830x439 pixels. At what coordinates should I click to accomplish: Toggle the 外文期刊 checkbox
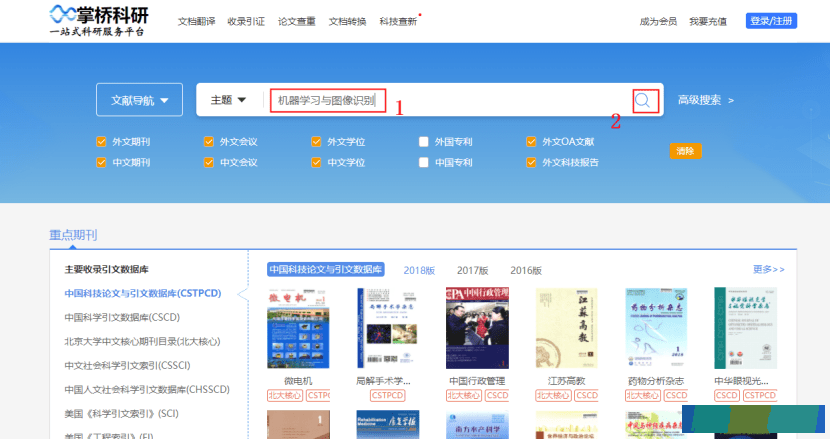pos(101,141)
